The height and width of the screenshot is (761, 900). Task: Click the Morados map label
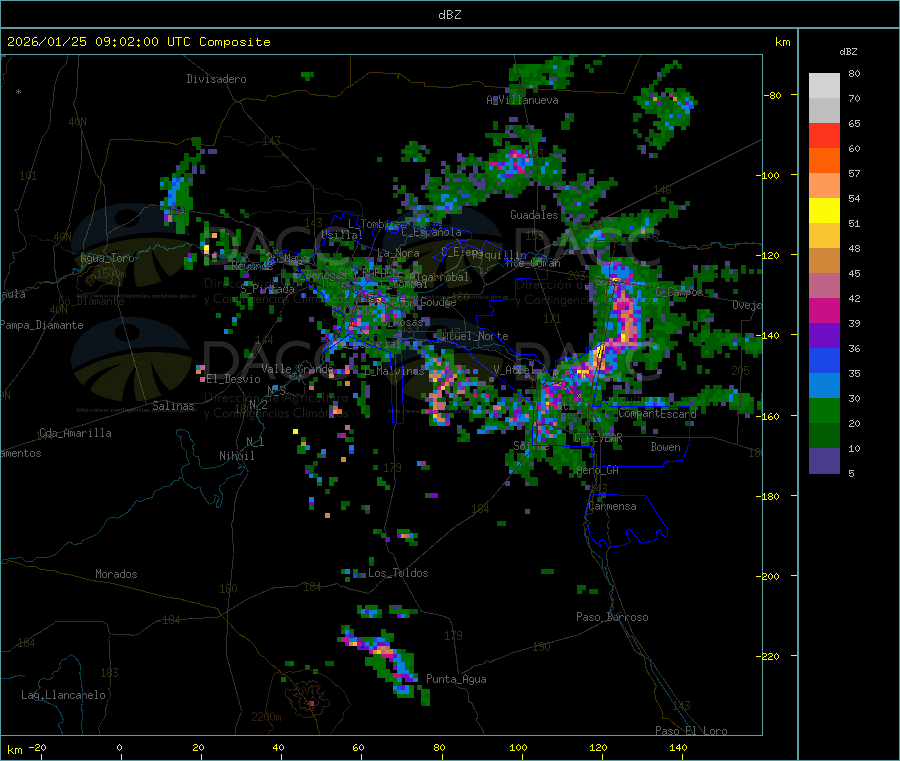coord(116,574)
